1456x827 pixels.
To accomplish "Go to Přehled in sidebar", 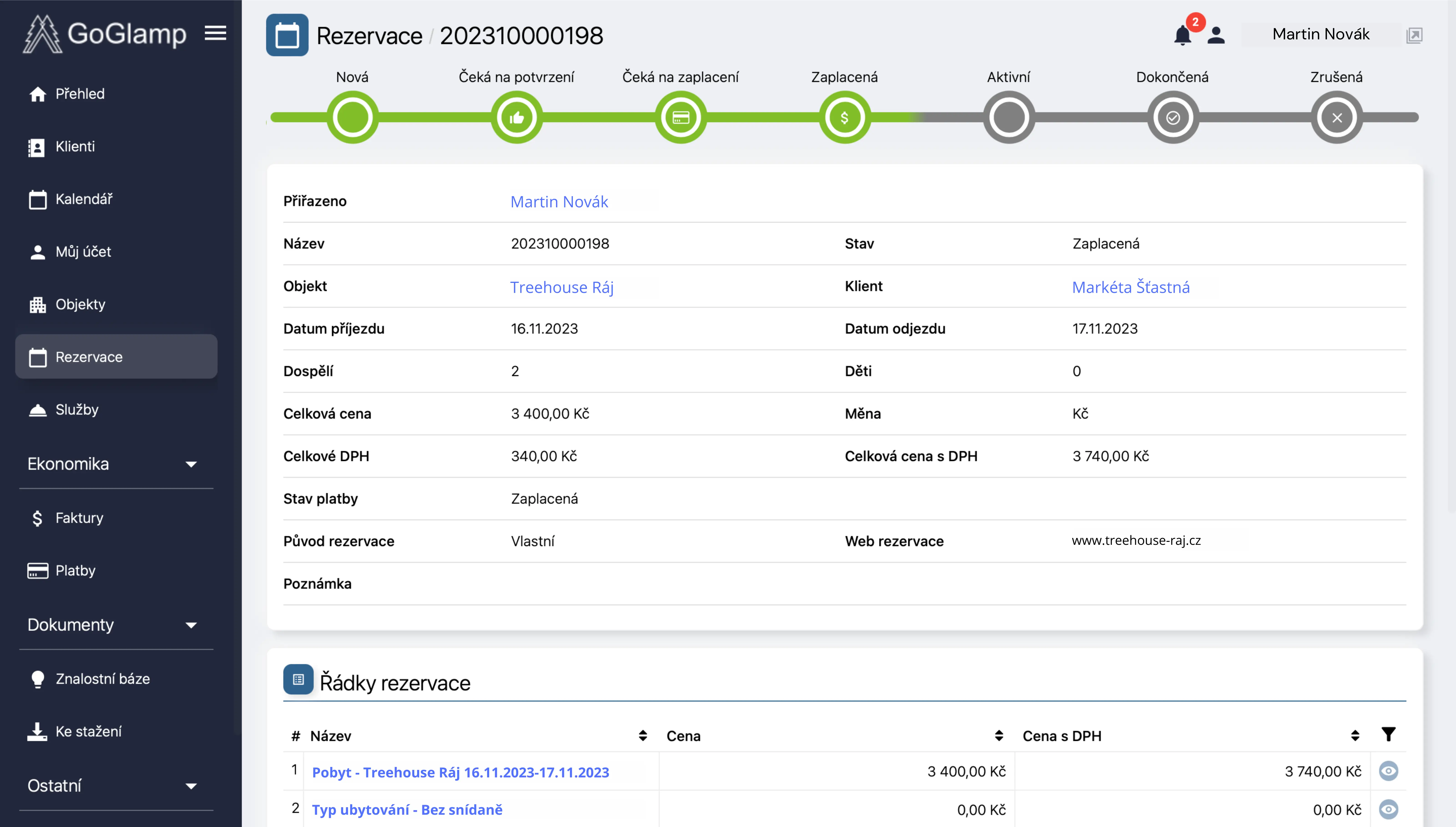I will [116, 94].
